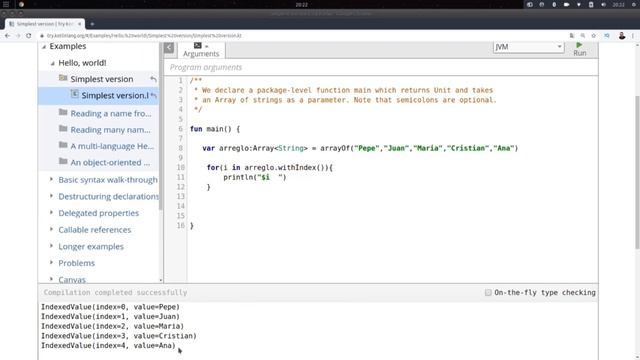This screenshot has width=640, height=360.
Task: Click the browser back button
Action: pos(7,36)
